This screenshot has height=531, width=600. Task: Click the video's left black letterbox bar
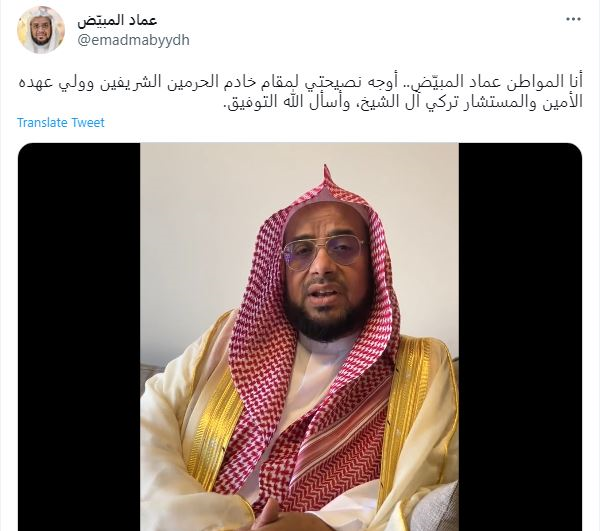coord(79,337)
